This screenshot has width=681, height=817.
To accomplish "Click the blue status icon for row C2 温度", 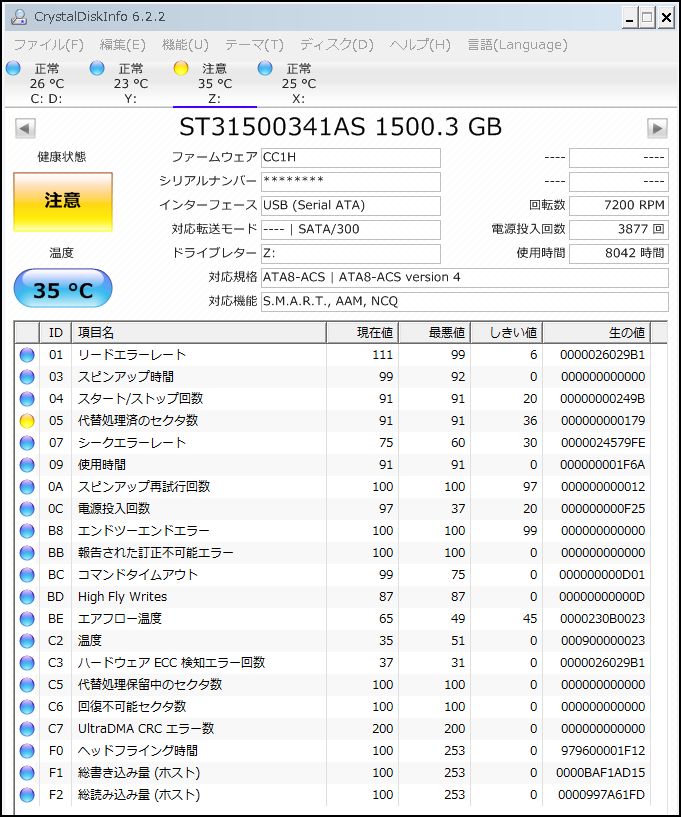I will (27, 641).
